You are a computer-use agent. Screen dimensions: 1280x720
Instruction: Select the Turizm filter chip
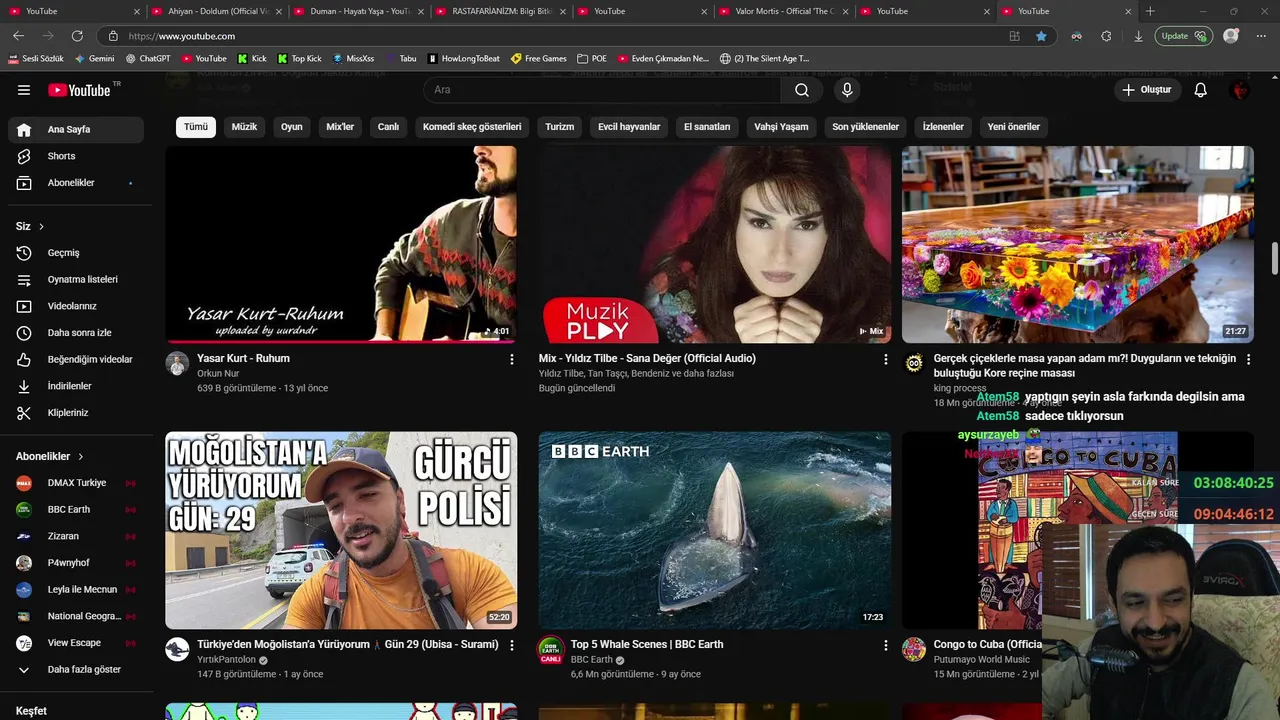(x=559, y=127)
